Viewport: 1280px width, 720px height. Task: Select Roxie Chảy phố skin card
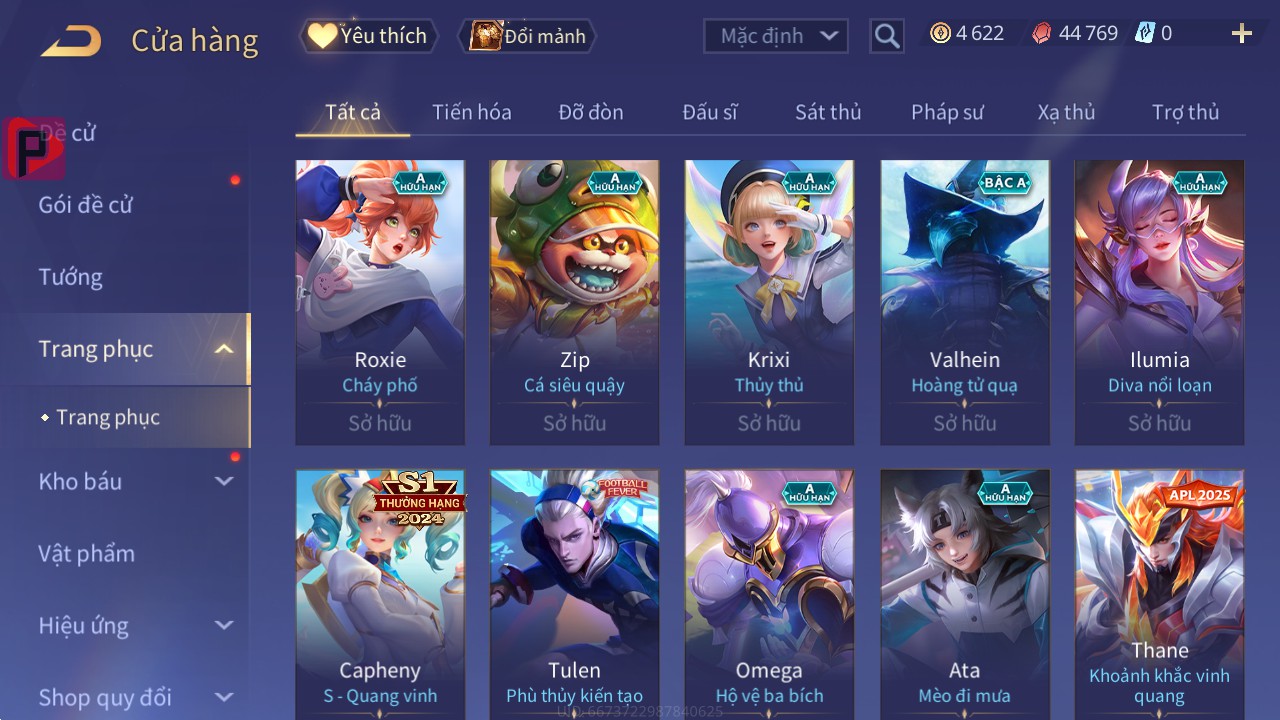[x=380, y=302]
